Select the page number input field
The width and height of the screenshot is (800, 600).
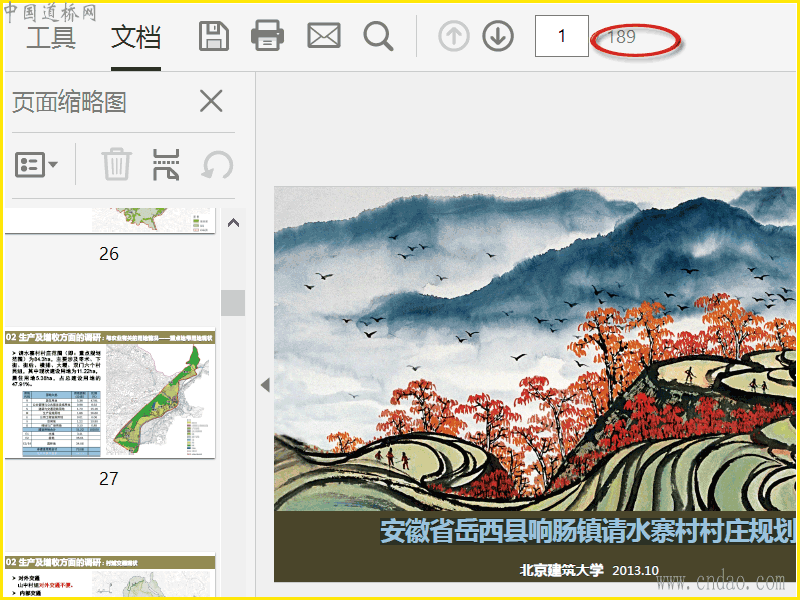tap(562, 36)
